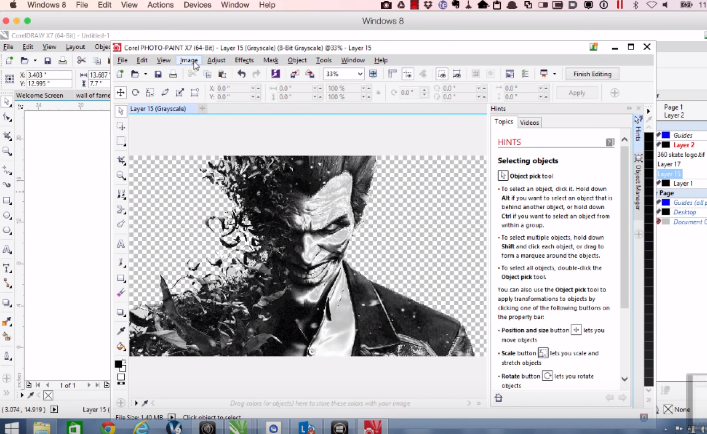Click foreground black color swatch in toolbox
The image size is (707, 434).
click(118, 364)
